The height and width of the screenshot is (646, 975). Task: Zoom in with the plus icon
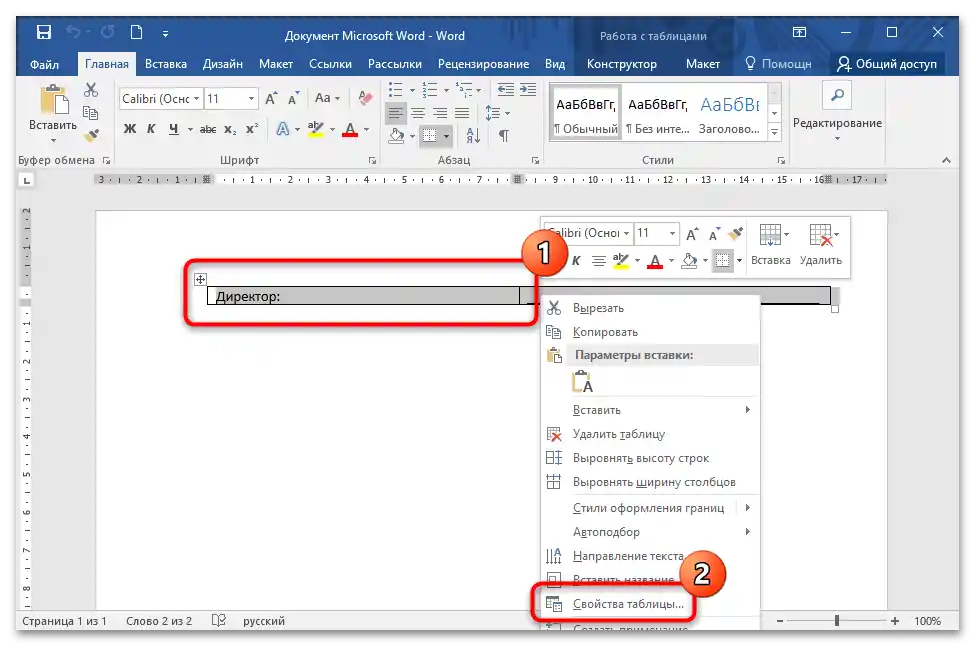tap(894, 621)
